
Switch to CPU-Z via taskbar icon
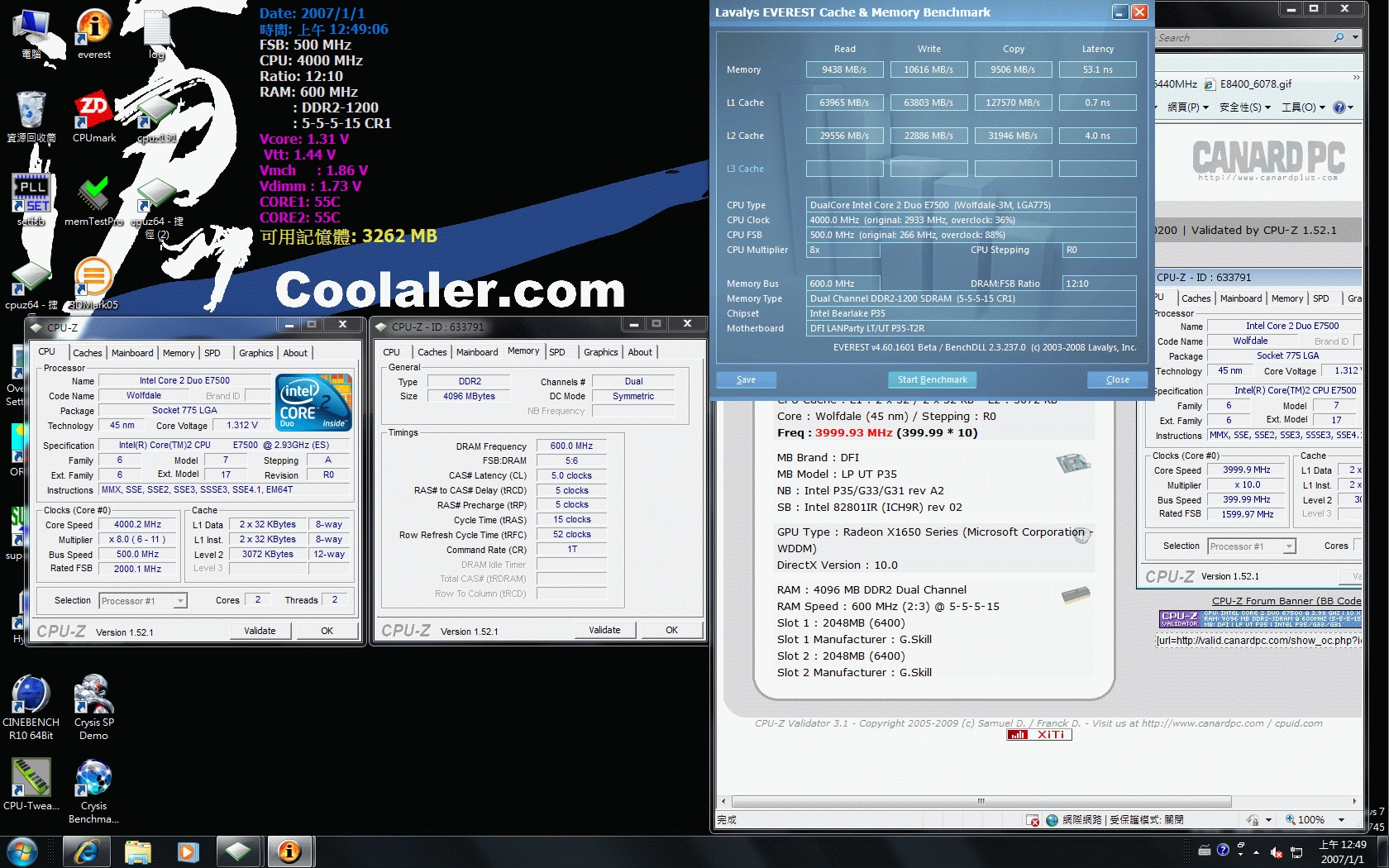click(239, 851)
